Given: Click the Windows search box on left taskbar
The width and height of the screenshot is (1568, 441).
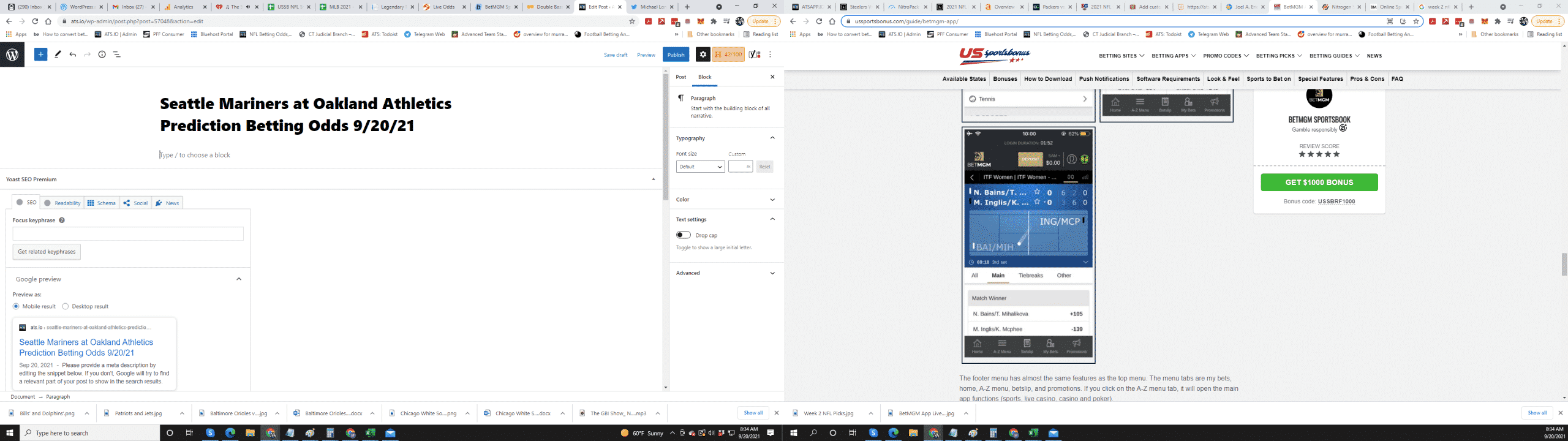Looking at the screenshot, I should coord(91,433).
